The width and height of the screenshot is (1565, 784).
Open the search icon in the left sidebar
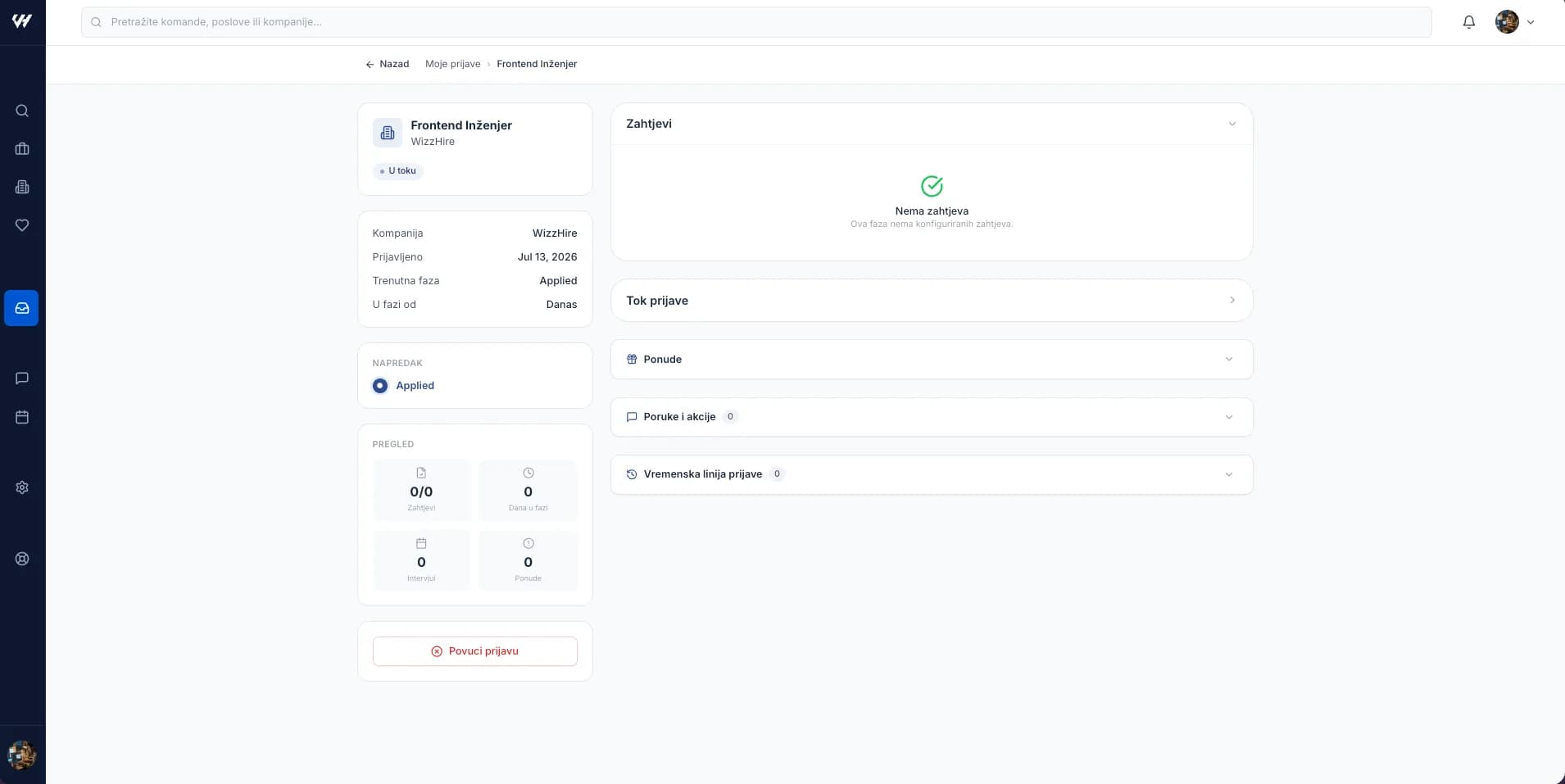coord(22,111)
